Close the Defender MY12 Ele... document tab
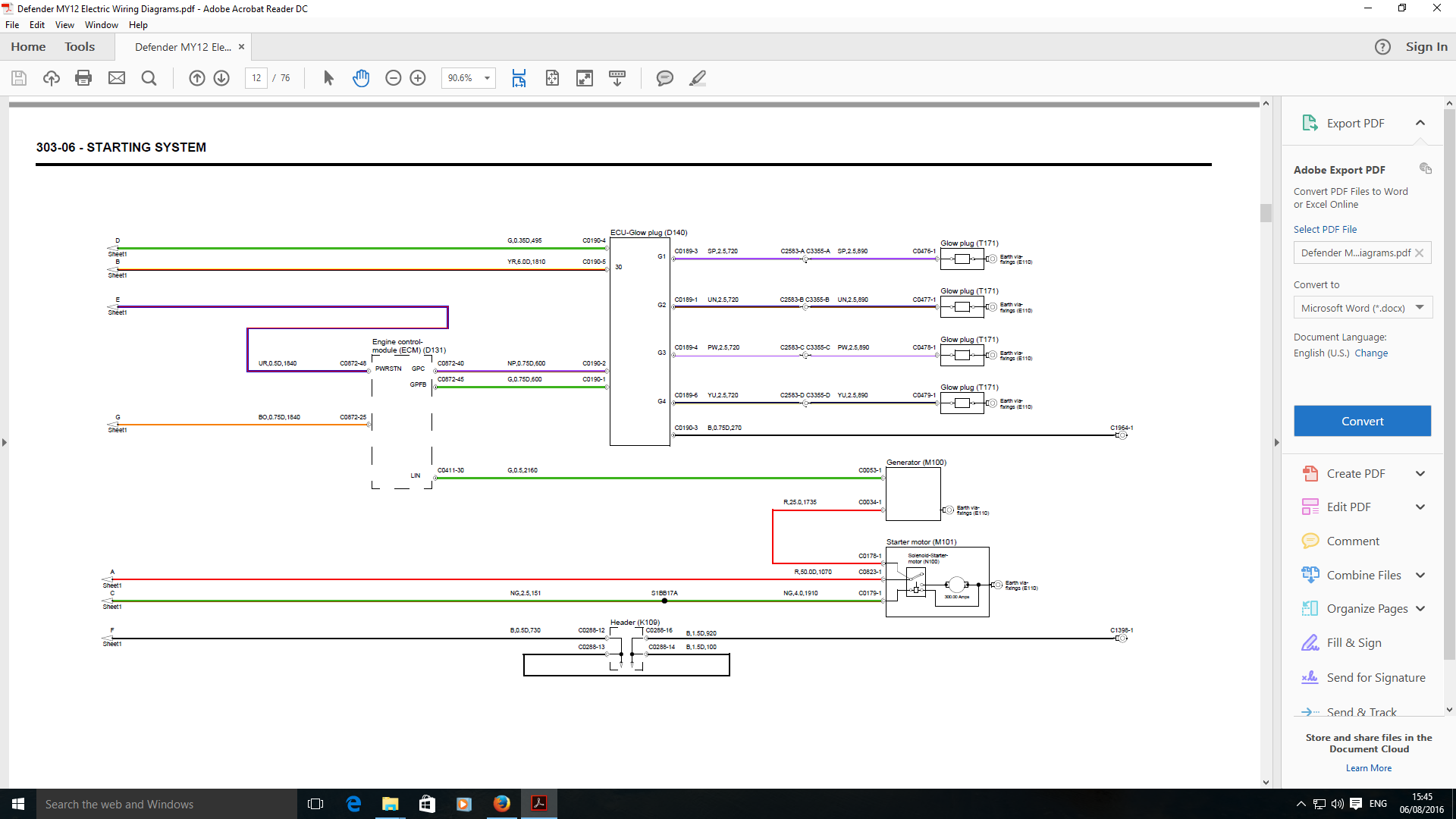Viewport: 1456px width, 819px height. [241, 47]
